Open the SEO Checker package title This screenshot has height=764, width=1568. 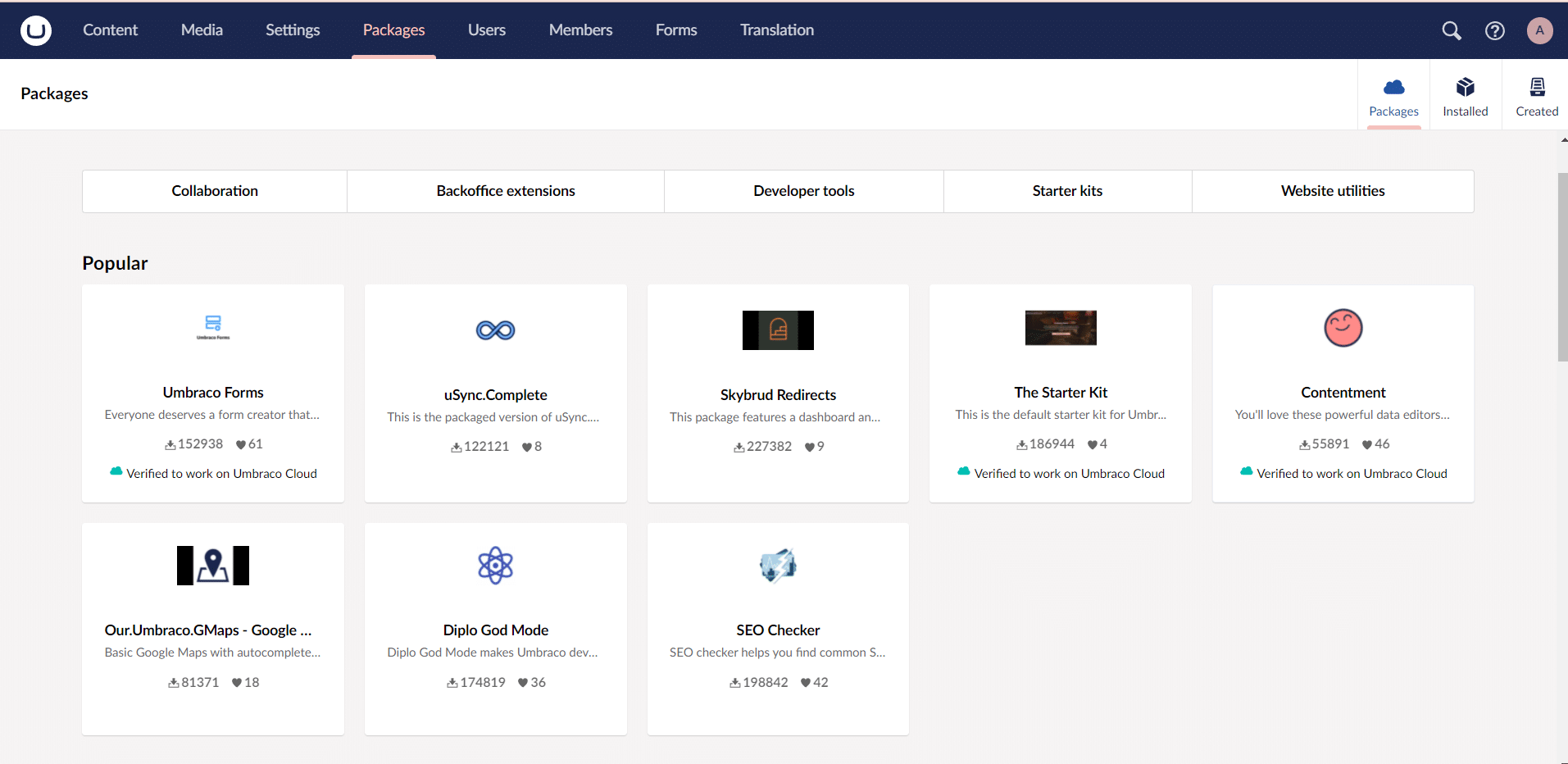[778, 630]
